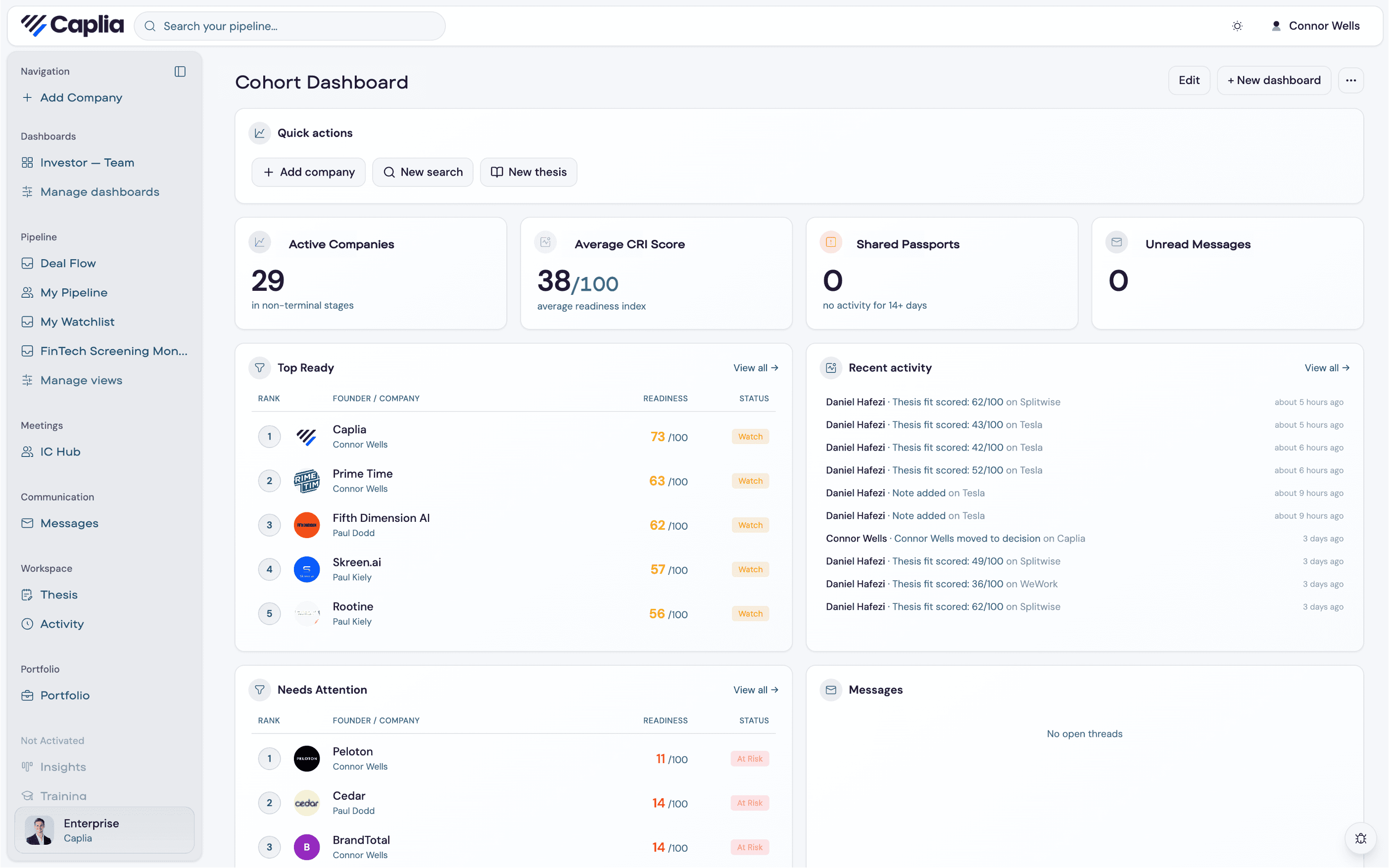Toggle the light/dark theme sun icon

point(1237,26)
